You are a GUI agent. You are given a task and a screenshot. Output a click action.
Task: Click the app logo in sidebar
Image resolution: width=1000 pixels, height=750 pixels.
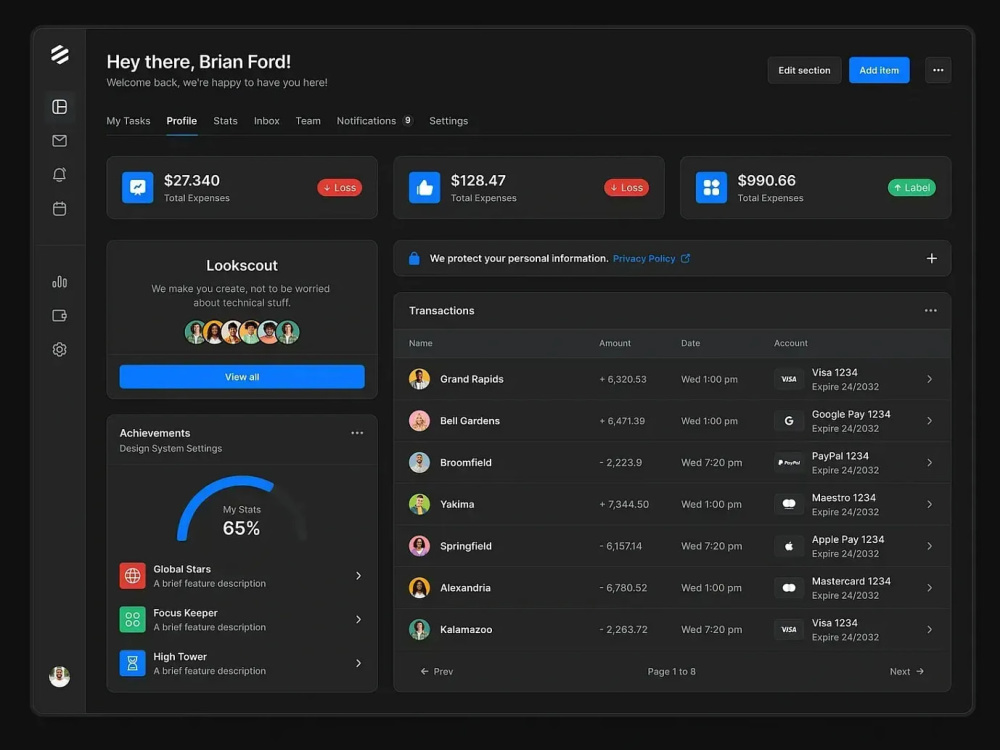coord(59,55)
